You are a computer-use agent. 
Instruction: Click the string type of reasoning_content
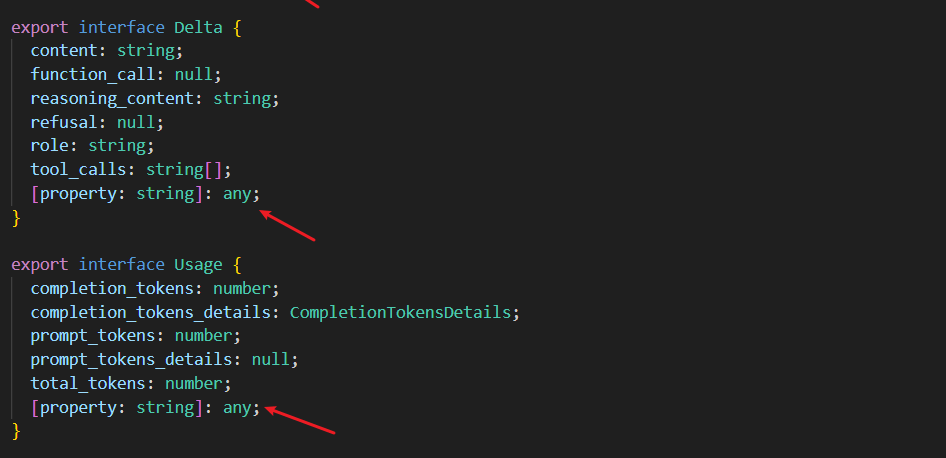coord(242,99)
